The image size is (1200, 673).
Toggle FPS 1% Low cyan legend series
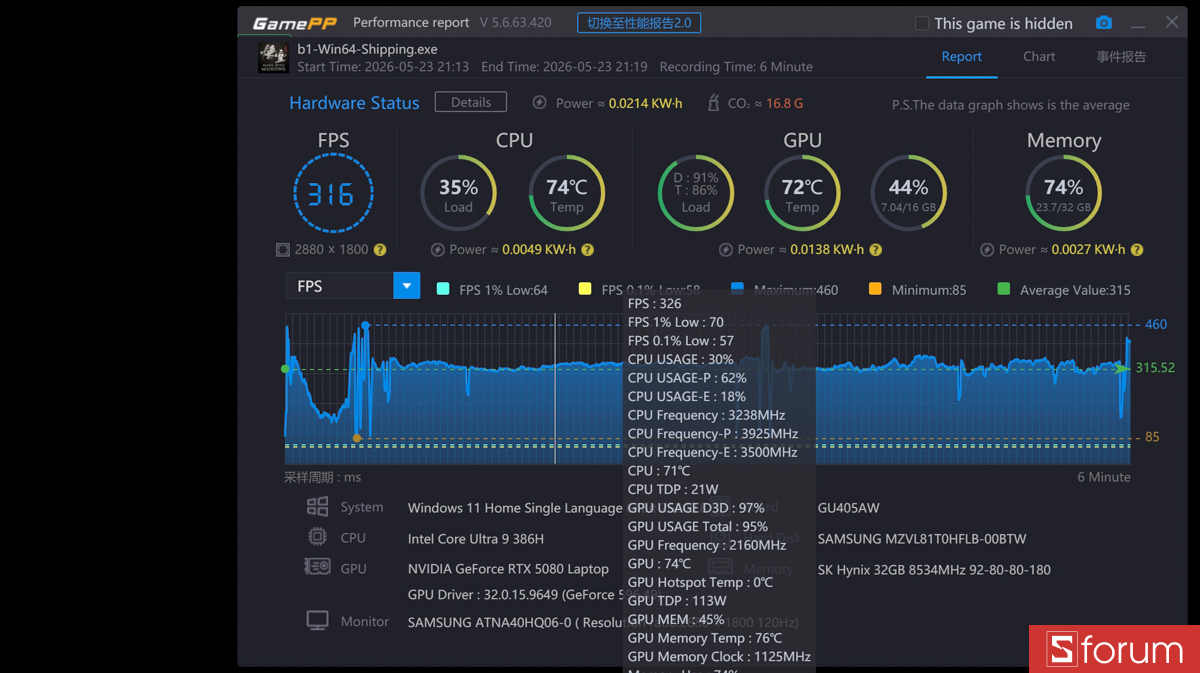[443, 289]
